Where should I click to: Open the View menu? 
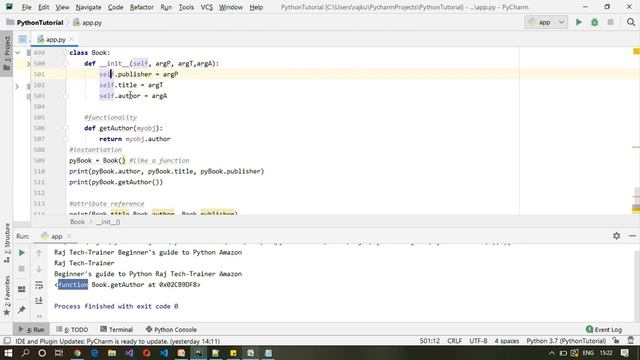[62, 7]
